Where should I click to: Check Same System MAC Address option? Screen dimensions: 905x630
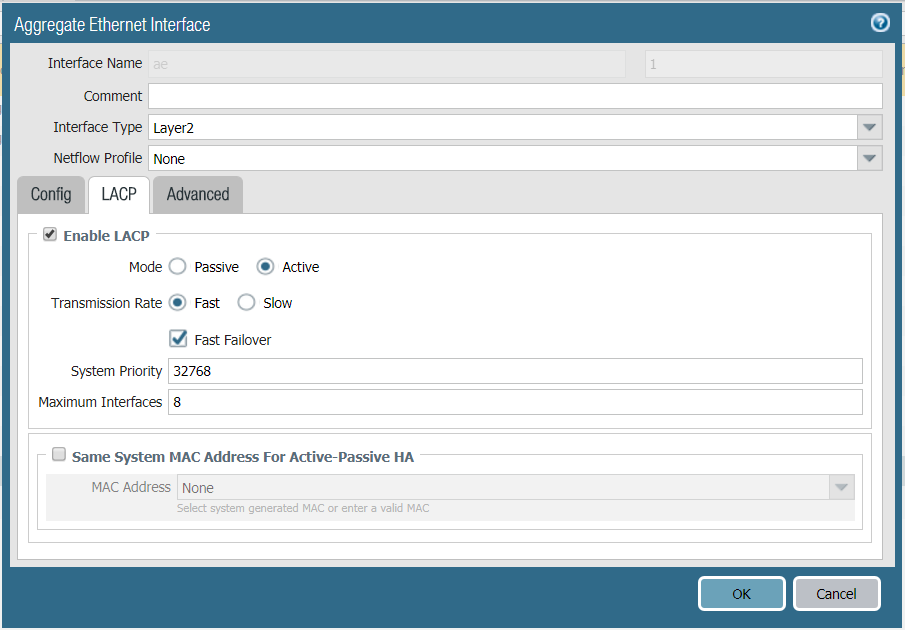point(59,455)
